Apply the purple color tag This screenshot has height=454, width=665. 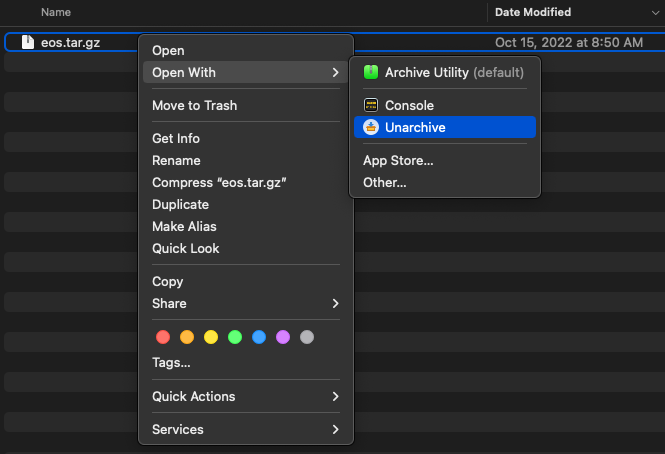click(x=283, y=337)
